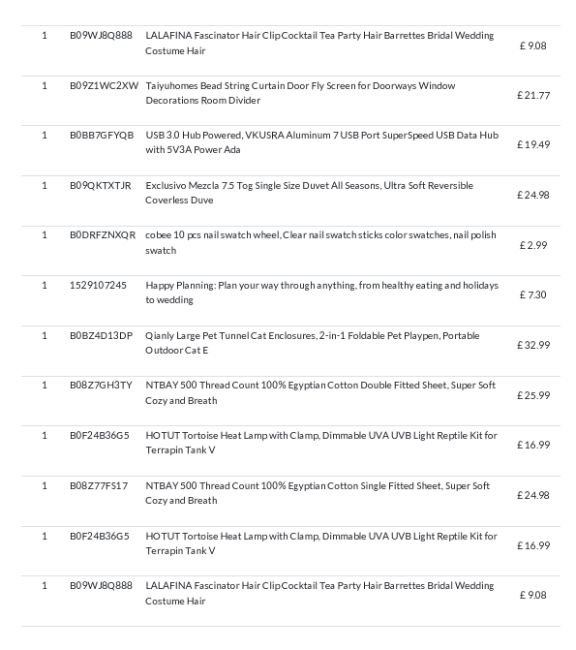Screen dimensions: 576x650
Task: Click the £25.99 price
Action: coord(533,395)
